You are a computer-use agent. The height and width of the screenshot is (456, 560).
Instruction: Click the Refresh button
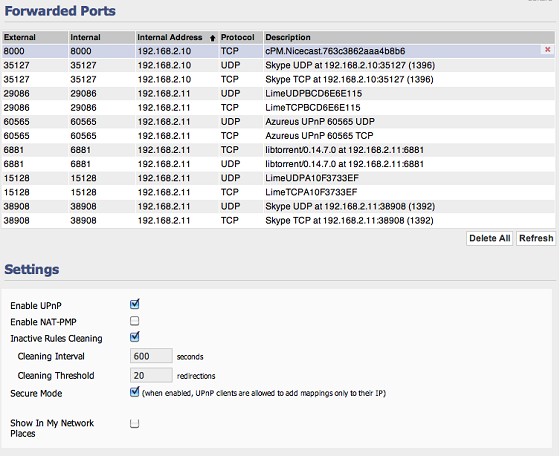(536, 238)
